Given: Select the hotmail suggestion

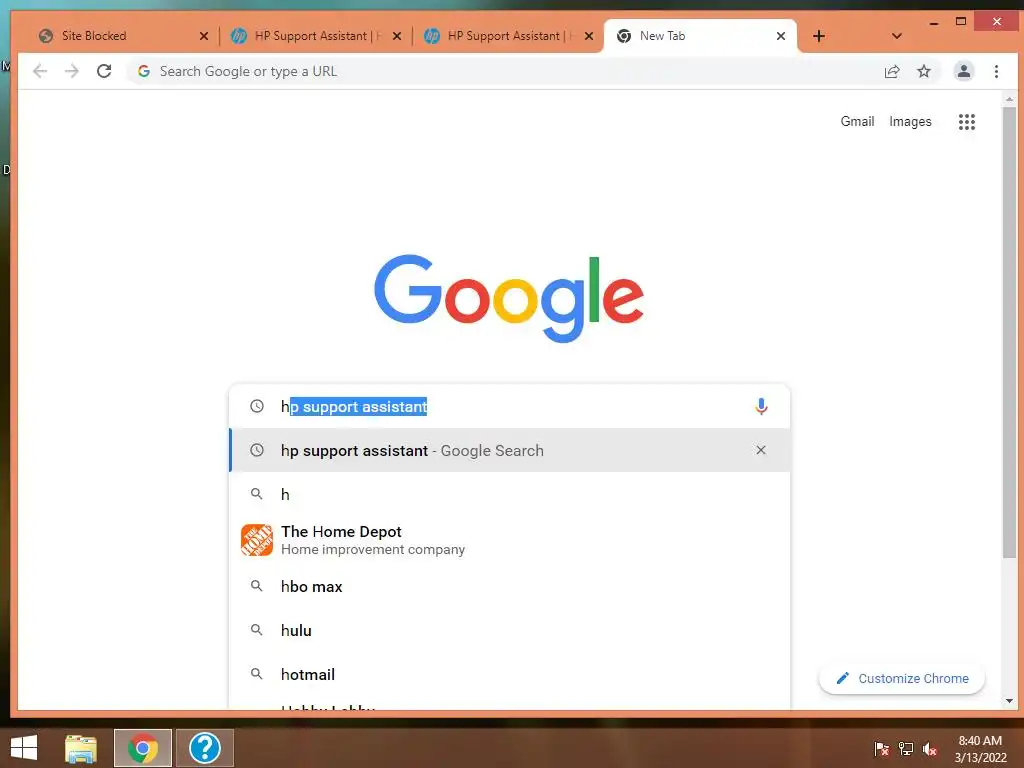Looking at the screenshot, I should click(509, 674).
